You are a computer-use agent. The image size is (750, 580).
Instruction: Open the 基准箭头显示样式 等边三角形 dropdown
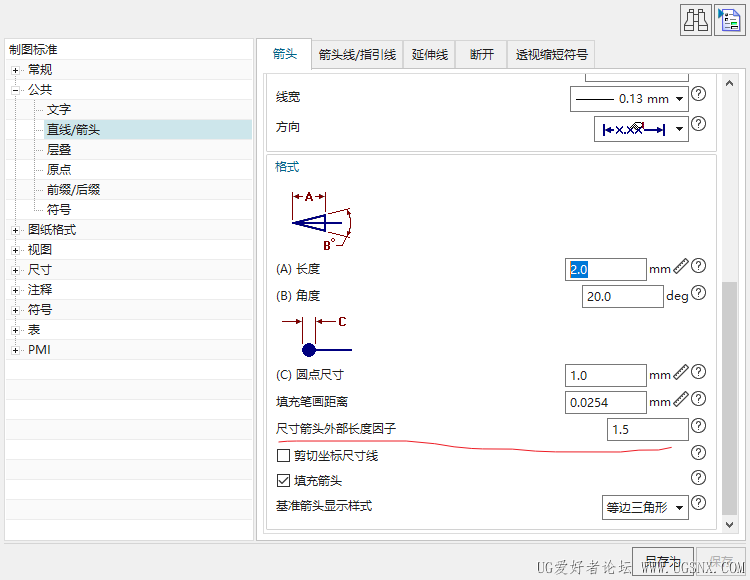pyautogui.click(x=645, y=507)
